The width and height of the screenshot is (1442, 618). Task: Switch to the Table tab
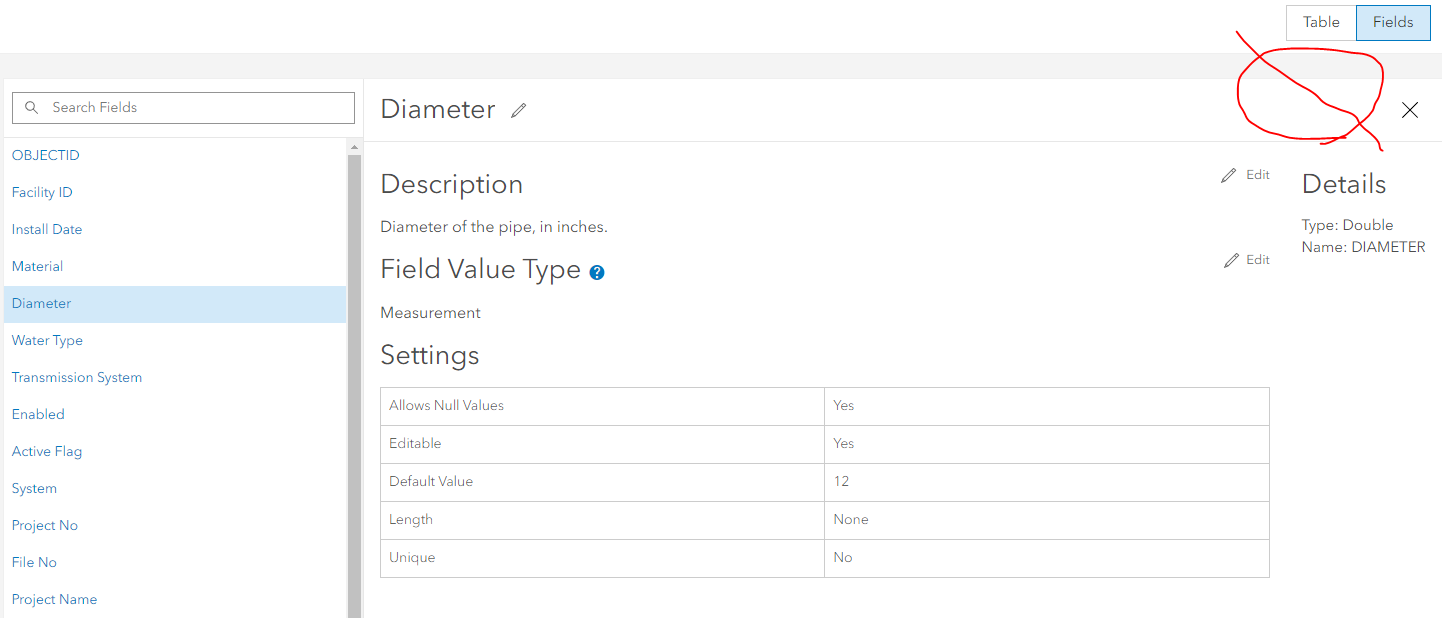(x=1320, y=22)
